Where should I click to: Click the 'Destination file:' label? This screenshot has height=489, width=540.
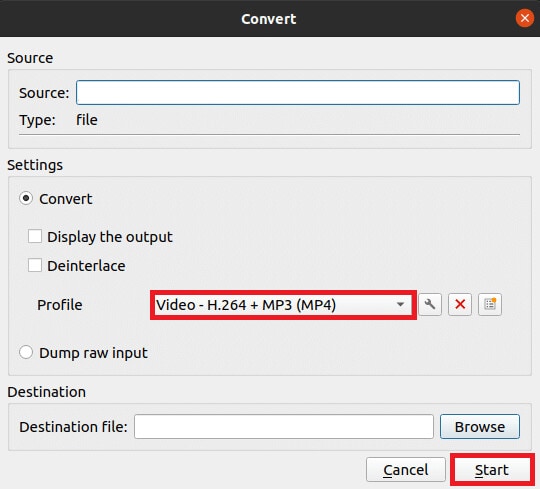coord(73,427)
